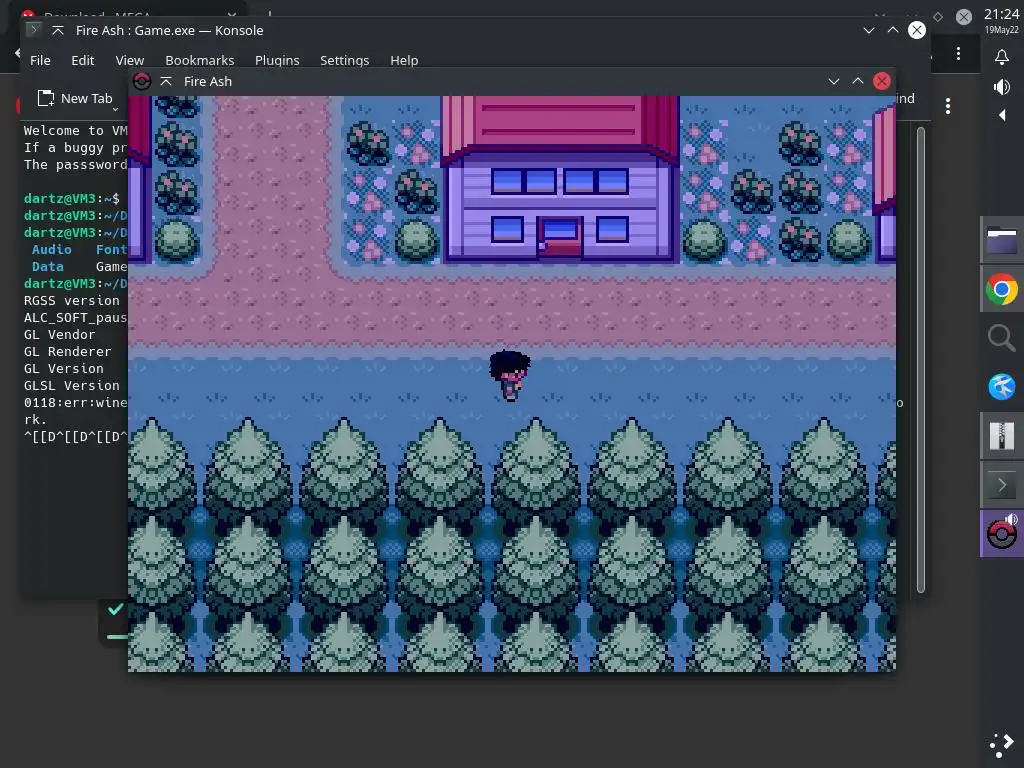Toggle keep-above pin on Konsole window

pos(58,30)
